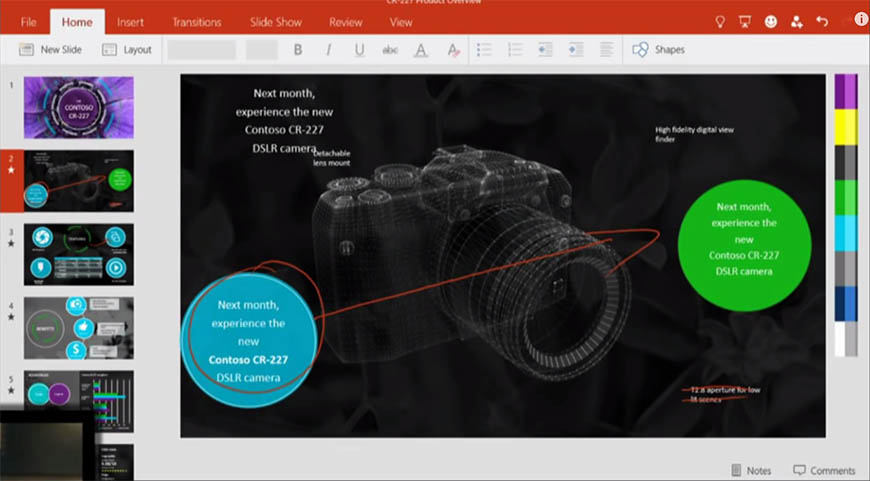Viewport: 870px width, 481px height.
Task: Decrease the list indent level
Action: point(545,49)
